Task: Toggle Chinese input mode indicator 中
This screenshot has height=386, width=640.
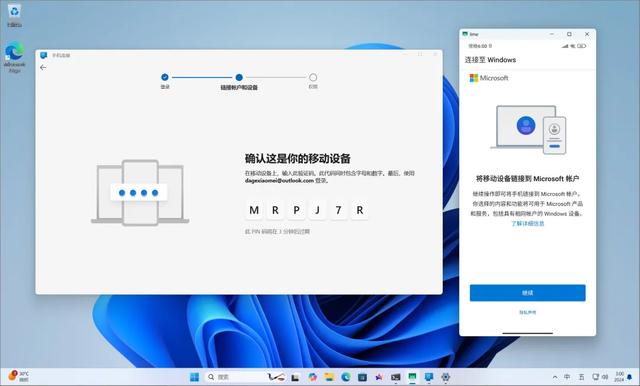Action: (x=567, y=377)
